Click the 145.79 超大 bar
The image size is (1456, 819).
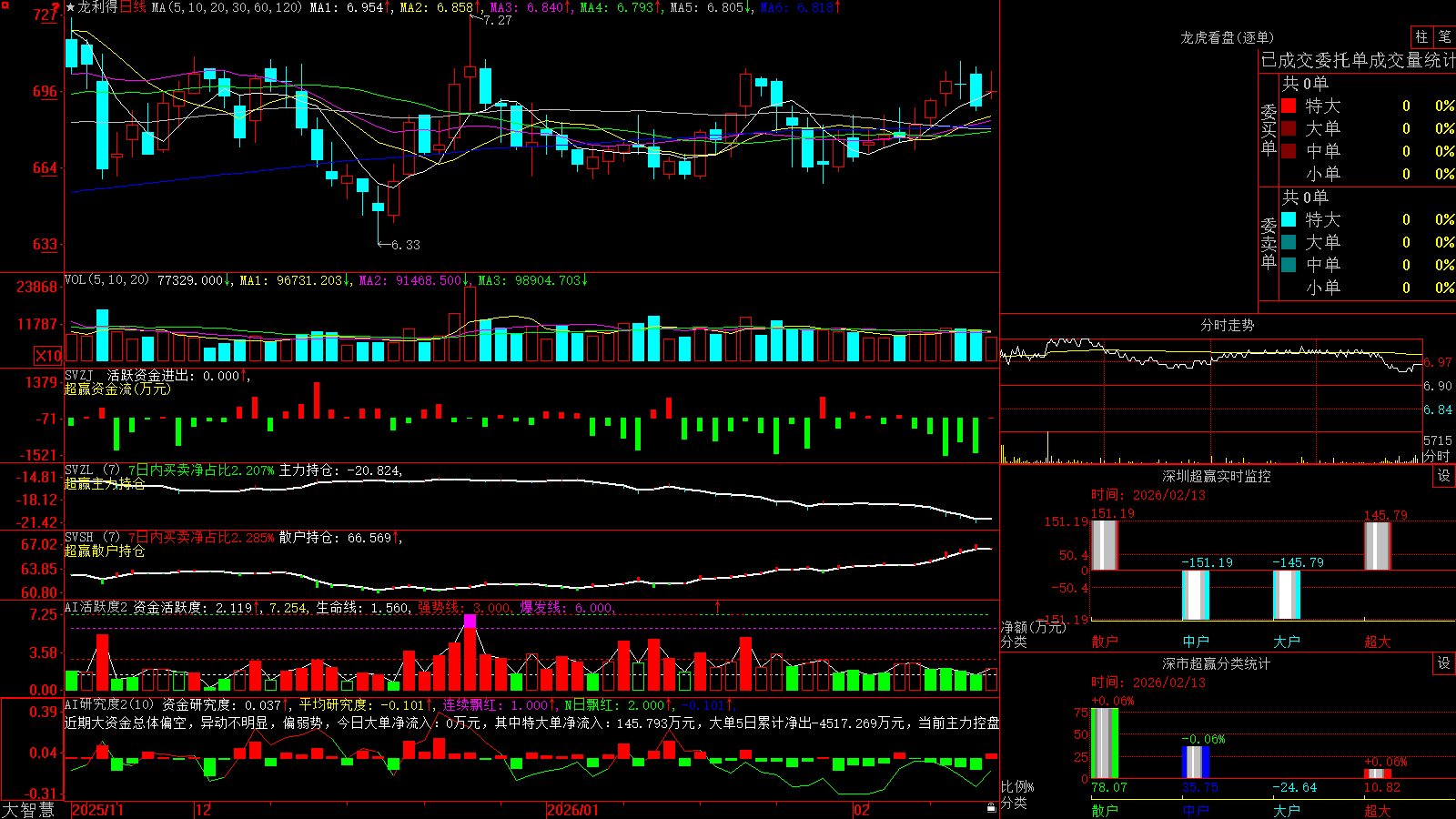point(1377,546)
